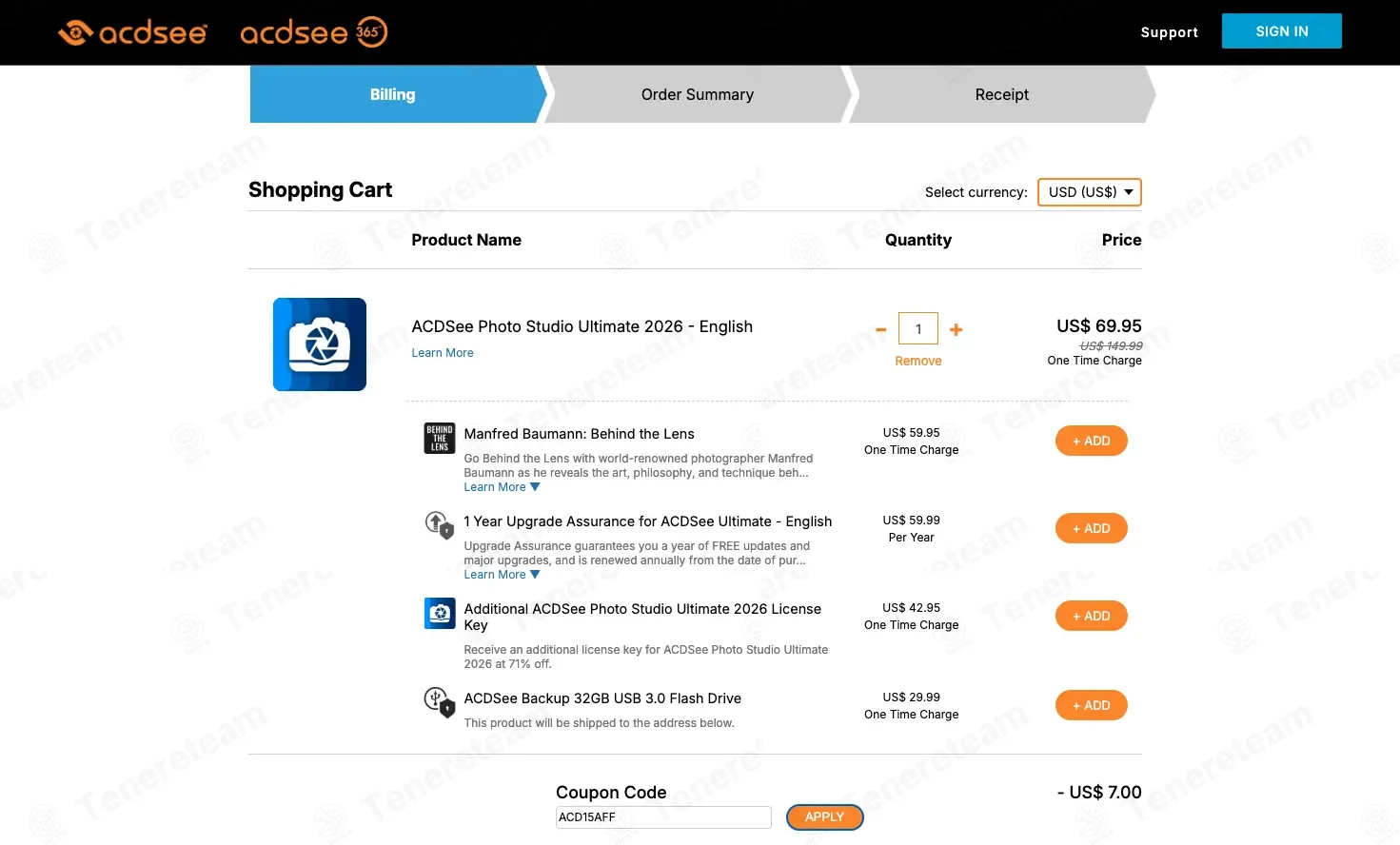Apply the coupon code
This screenshot has width=1400, height=845.
825,817
